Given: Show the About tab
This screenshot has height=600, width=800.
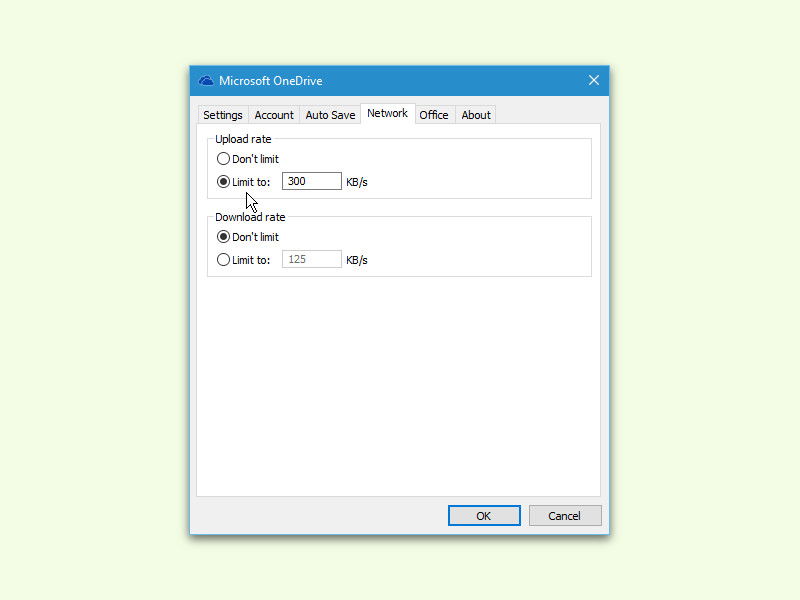Looking at the screenshot, I should coord(476,115).
